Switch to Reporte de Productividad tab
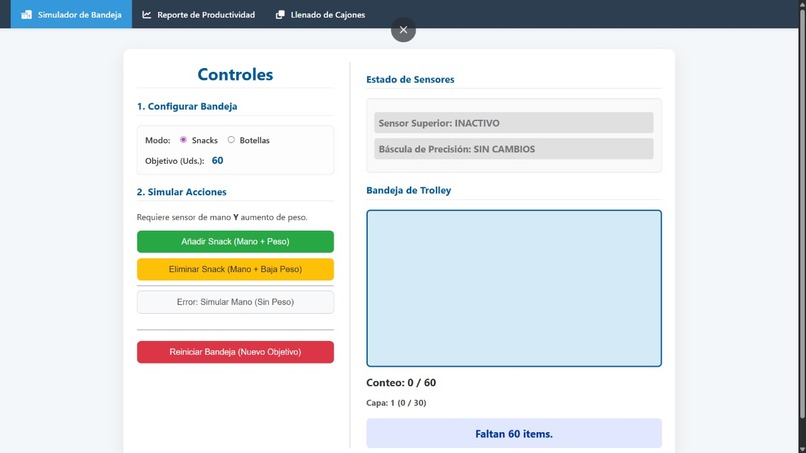The image size is (806, 453). click(198, 14)
